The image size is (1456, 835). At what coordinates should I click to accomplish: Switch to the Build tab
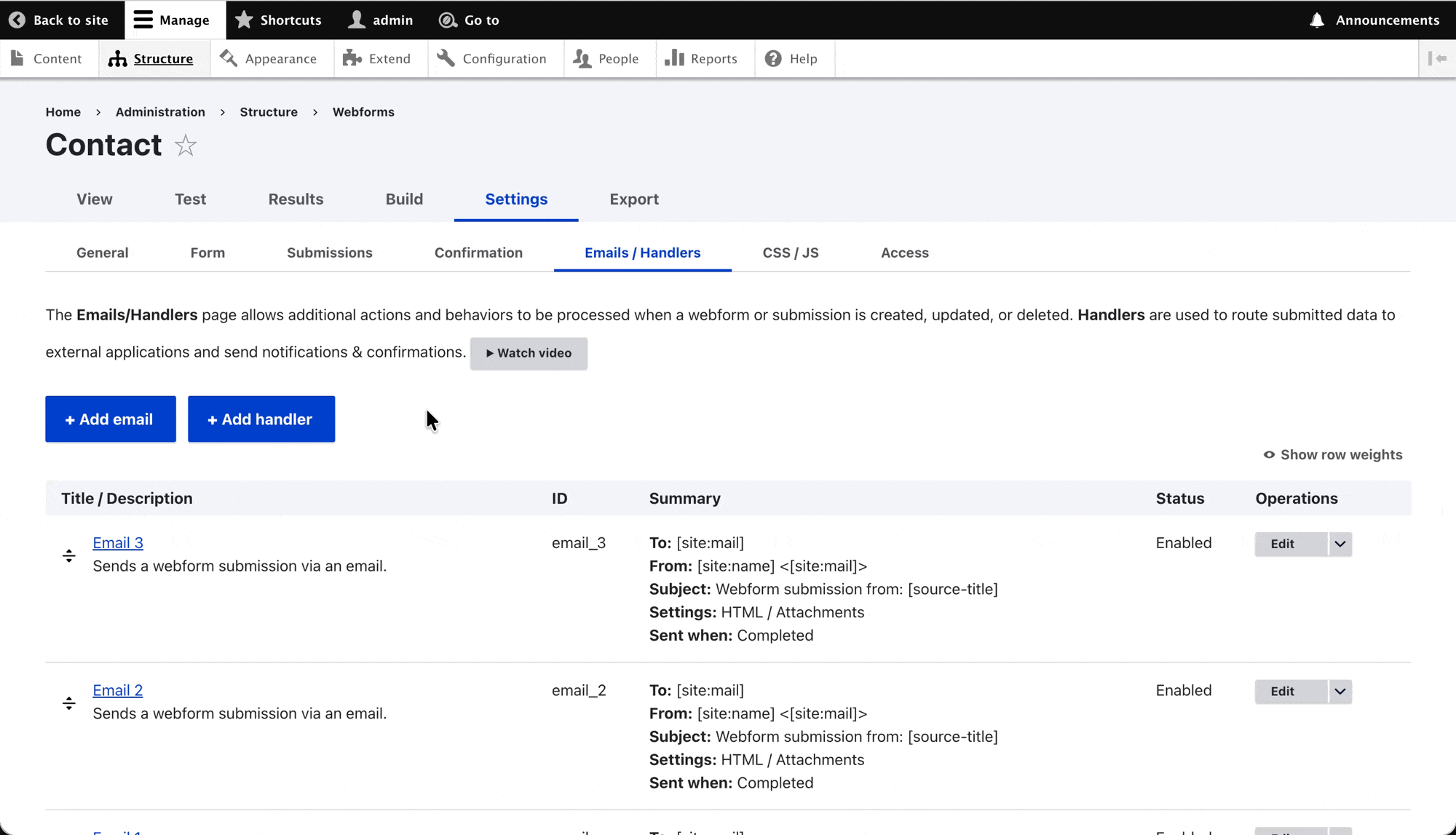coord(404,199)
